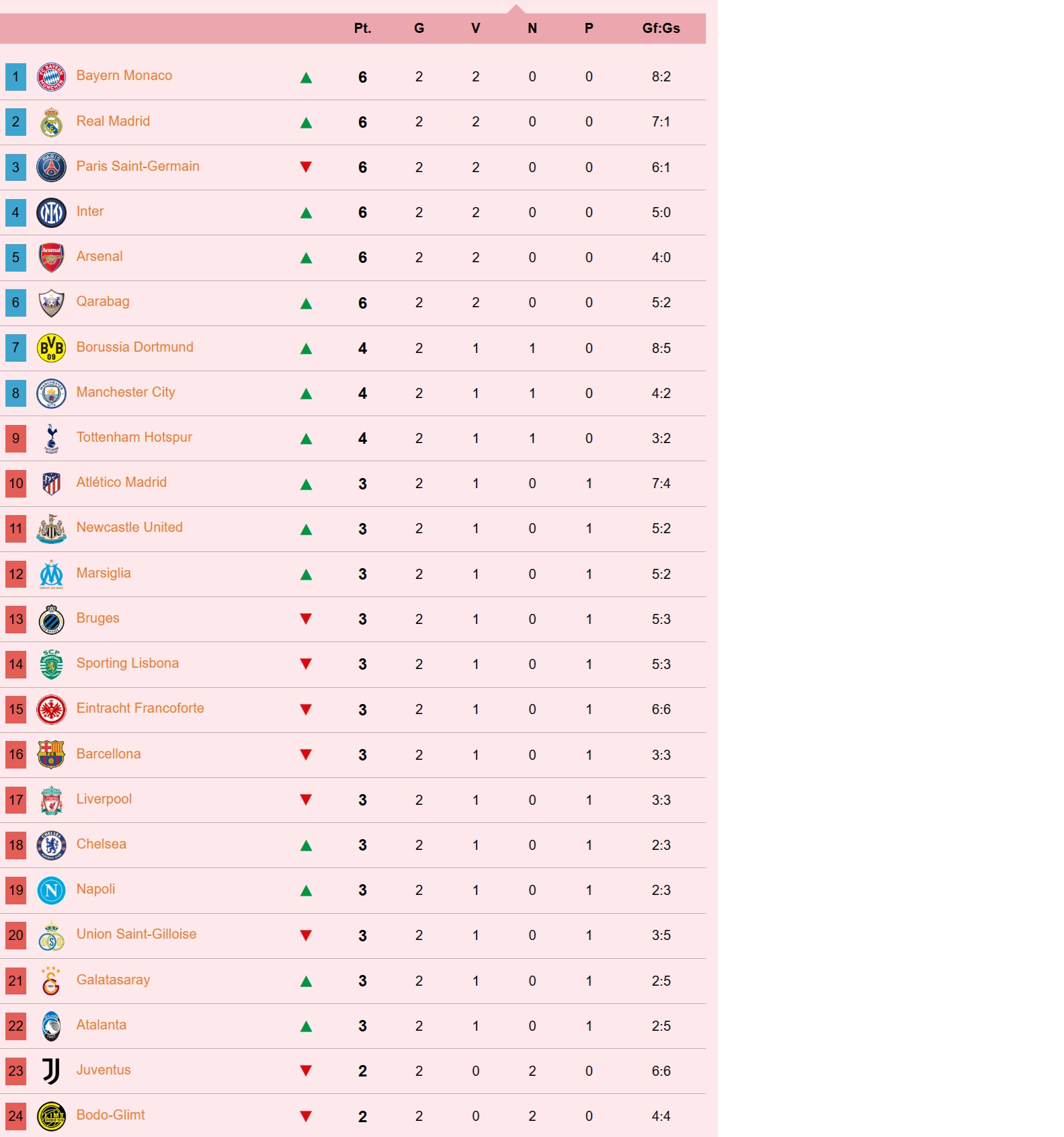Click the Paris Saint-Germain crest icon

coord(51,167)
